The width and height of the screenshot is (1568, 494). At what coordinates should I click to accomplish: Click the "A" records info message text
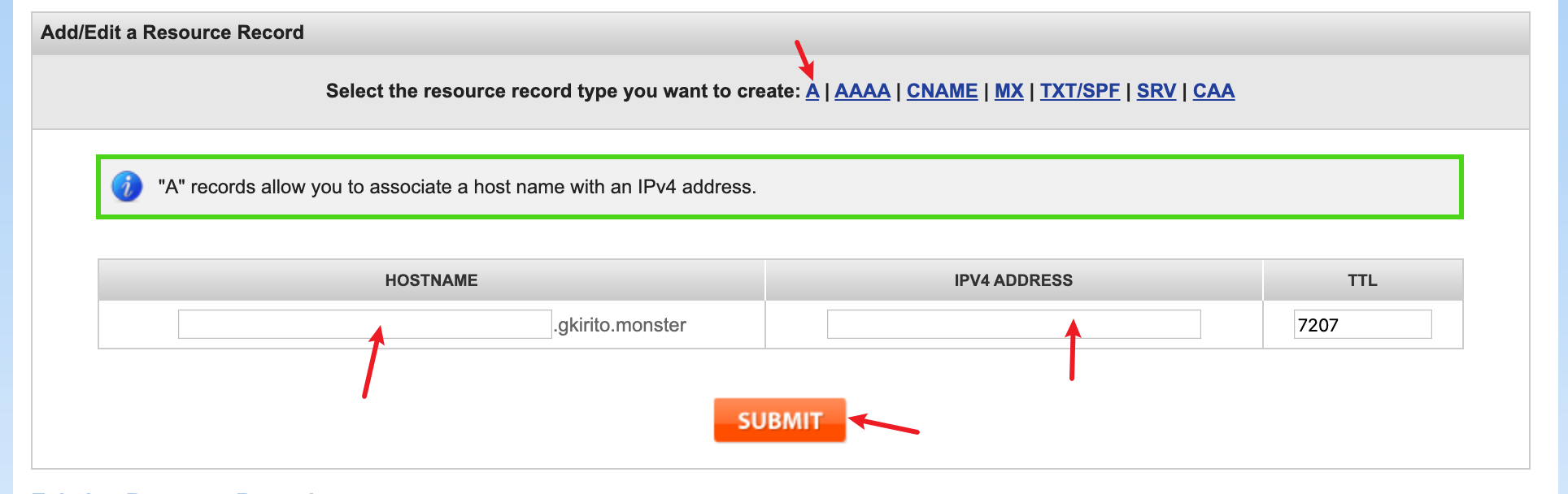457,187
